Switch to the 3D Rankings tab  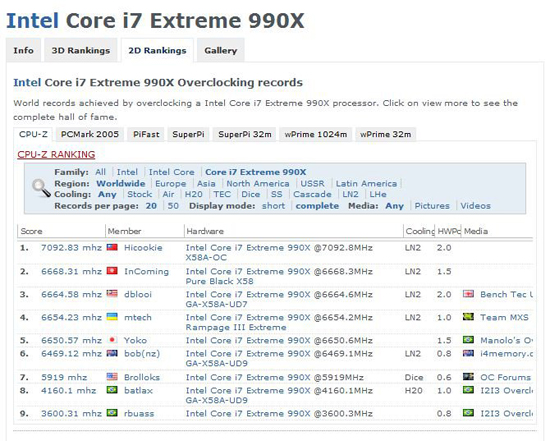(x=81, y=51)
